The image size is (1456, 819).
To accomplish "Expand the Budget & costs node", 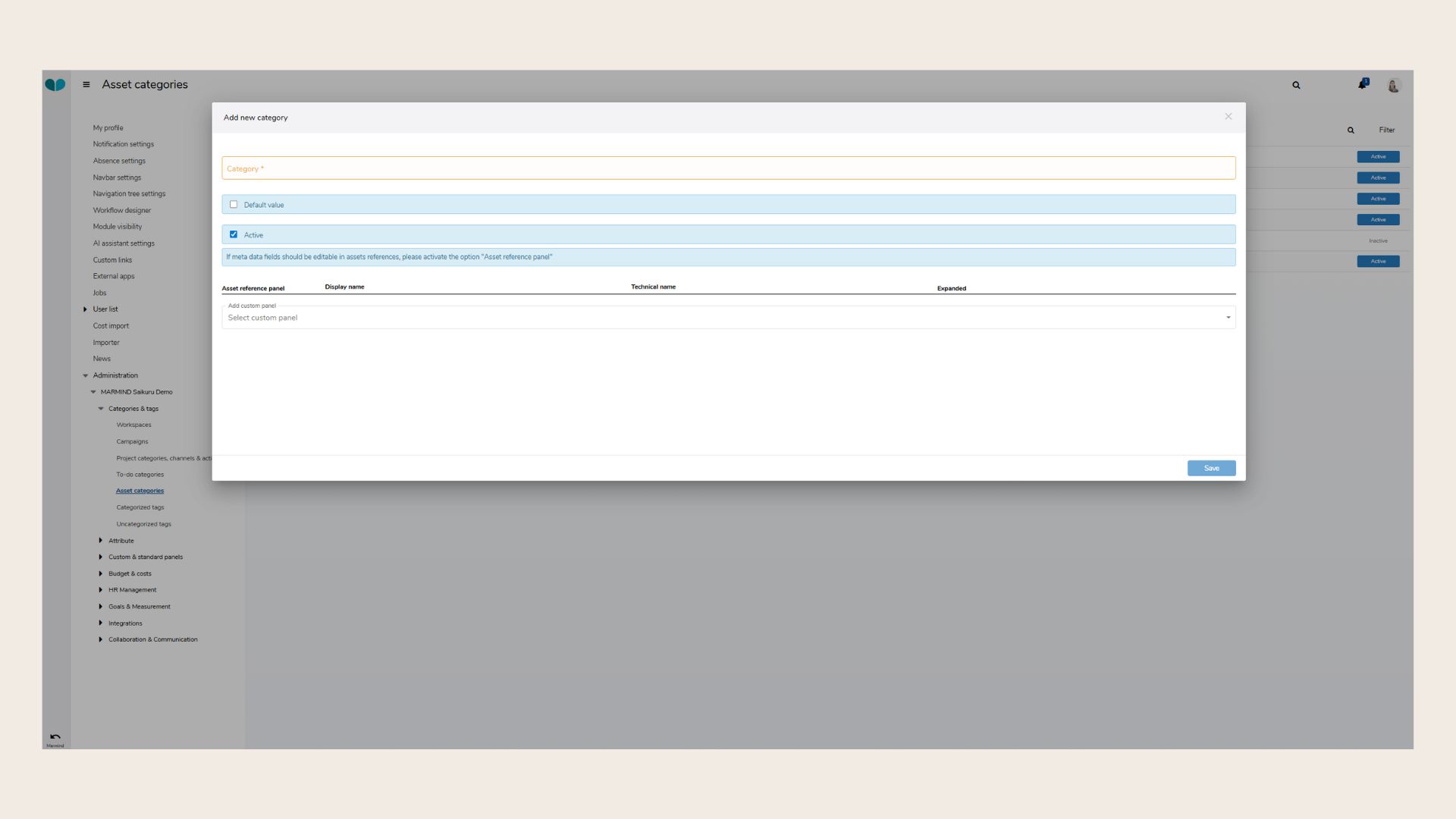I will click(x=101, y=573).
